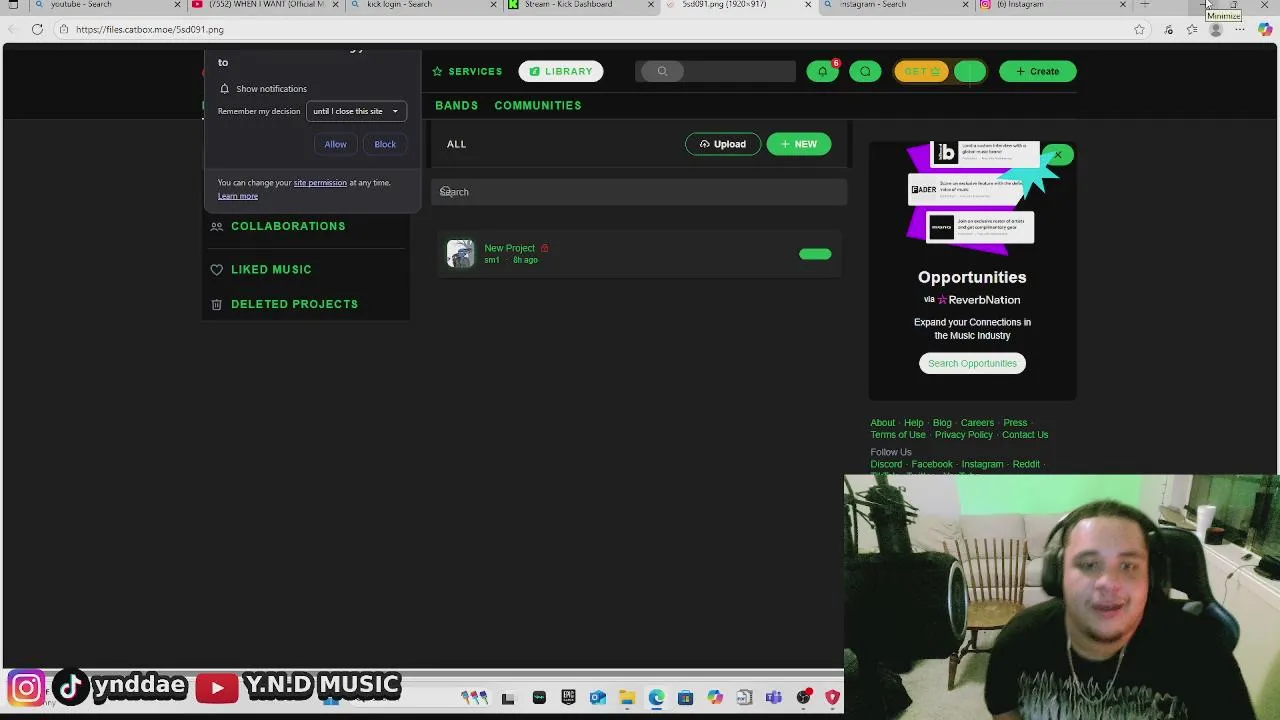Open the chat bubble icon in header
The image size is (1280, 720).
[865, 71]
